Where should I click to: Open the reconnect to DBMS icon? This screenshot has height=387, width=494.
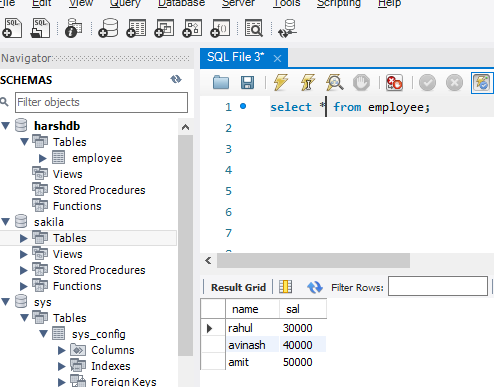click(x=287, y=28)
